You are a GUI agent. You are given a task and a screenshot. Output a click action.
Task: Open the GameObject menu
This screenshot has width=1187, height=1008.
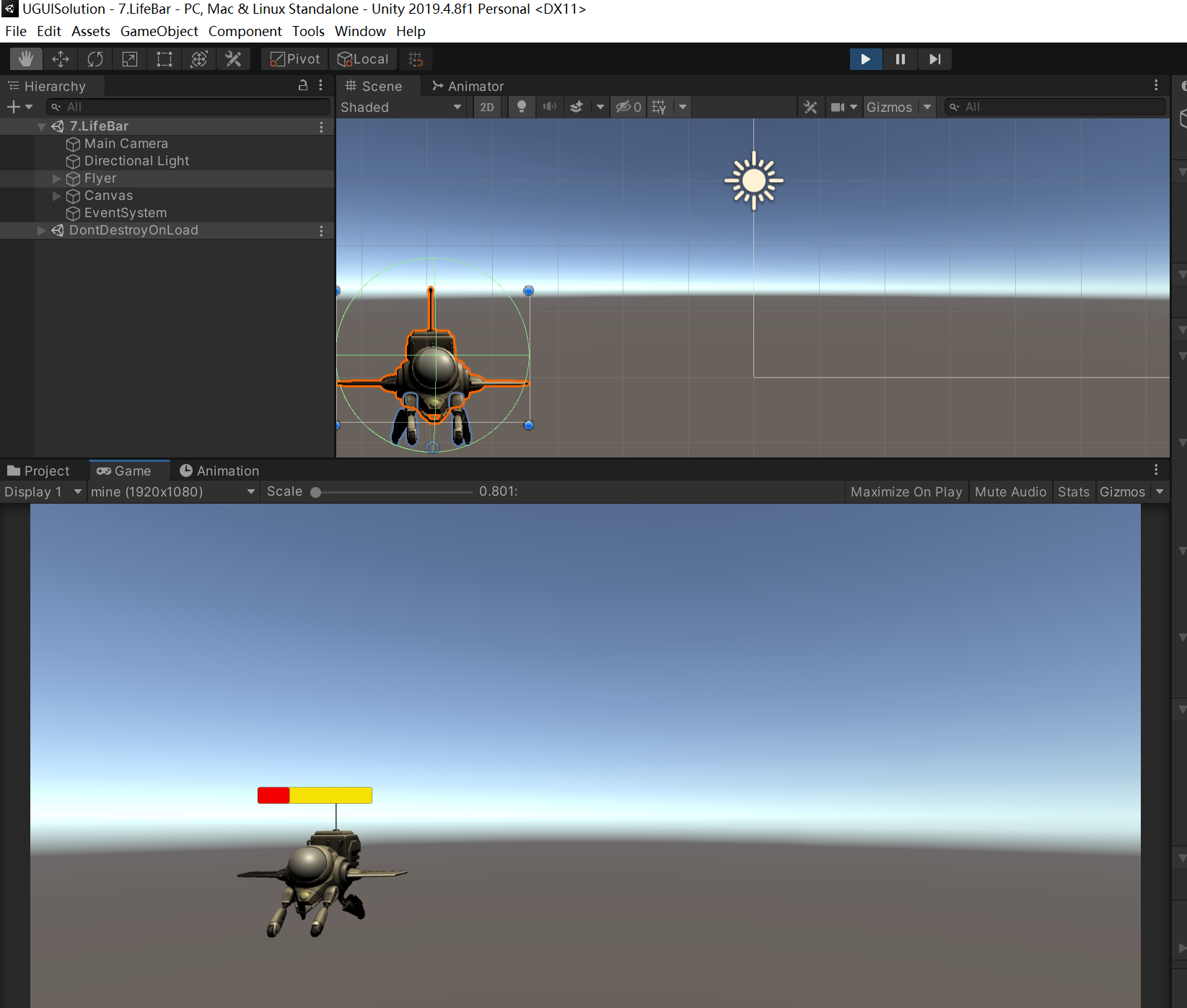159,31
